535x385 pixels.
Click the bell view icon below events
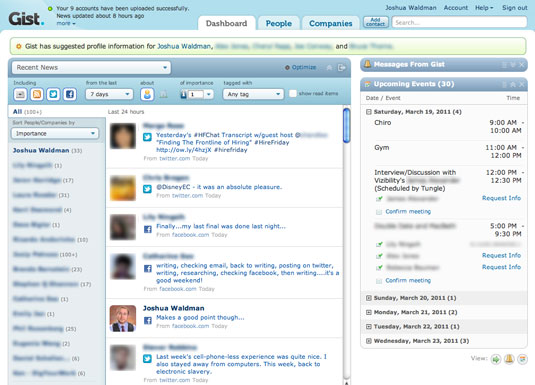509,359
